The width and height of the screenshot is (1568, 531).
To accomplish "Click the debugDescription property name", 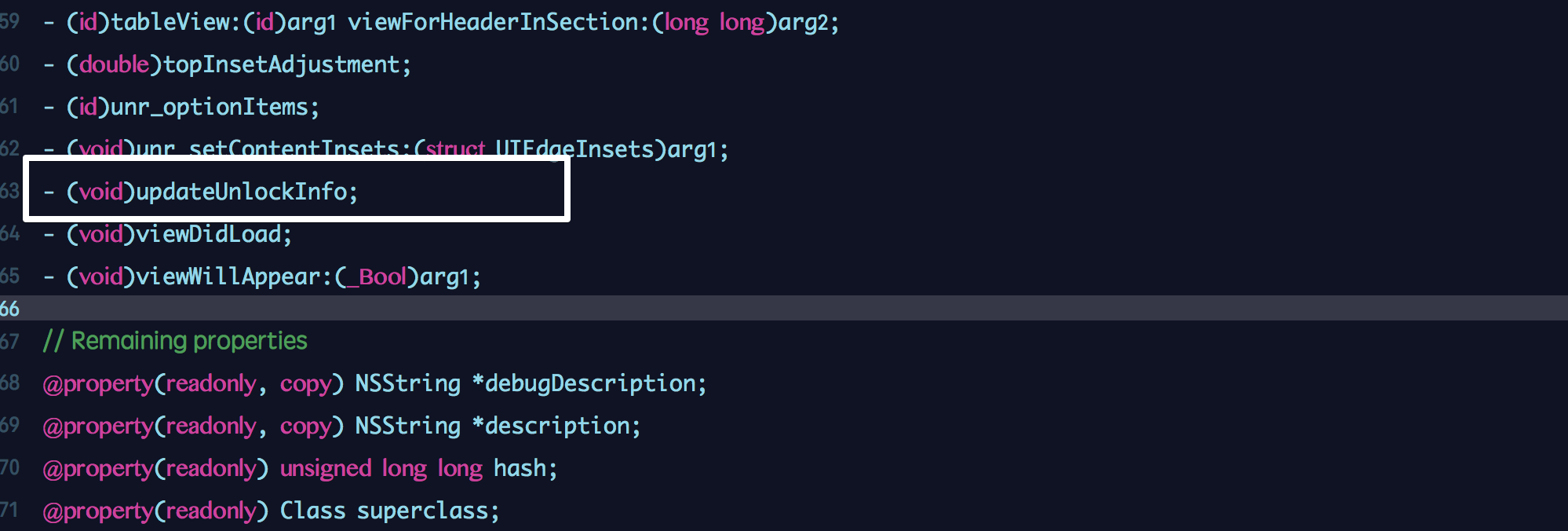I will click(x=589, y=383).
